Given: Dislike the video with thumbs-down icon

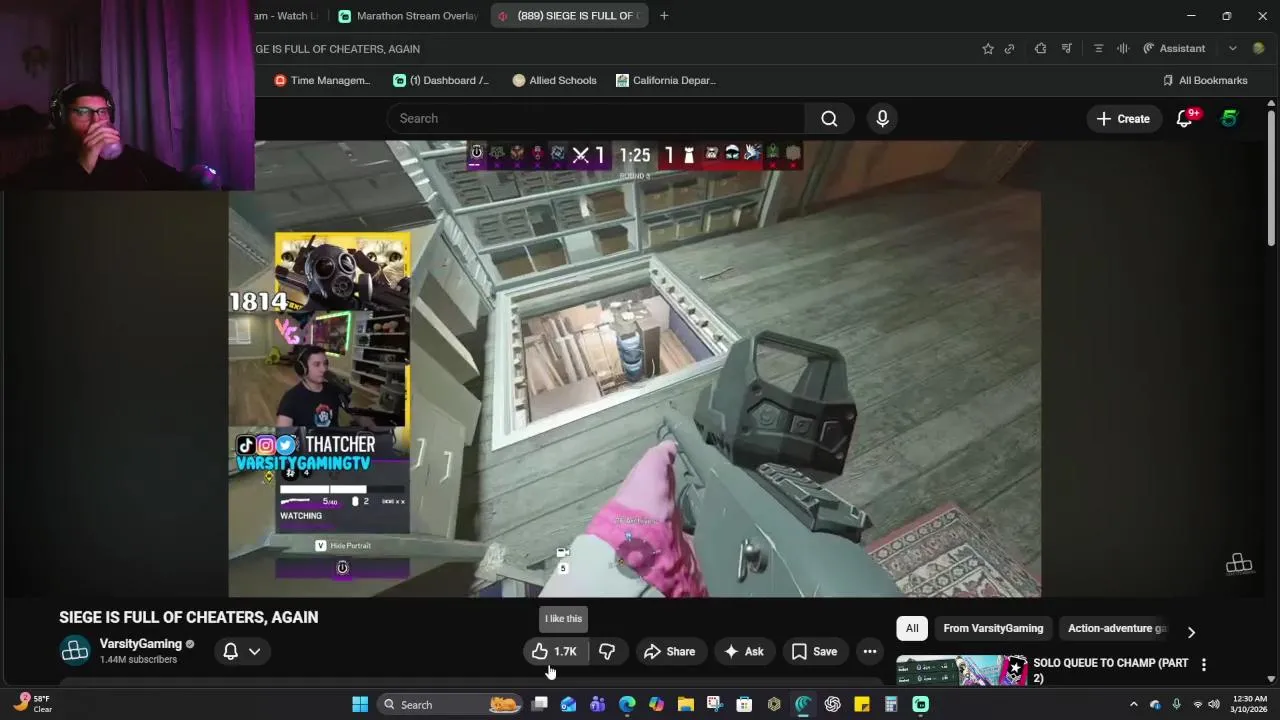Looking at the screenshot, I should pyautogui.click(x=607, y=651).
